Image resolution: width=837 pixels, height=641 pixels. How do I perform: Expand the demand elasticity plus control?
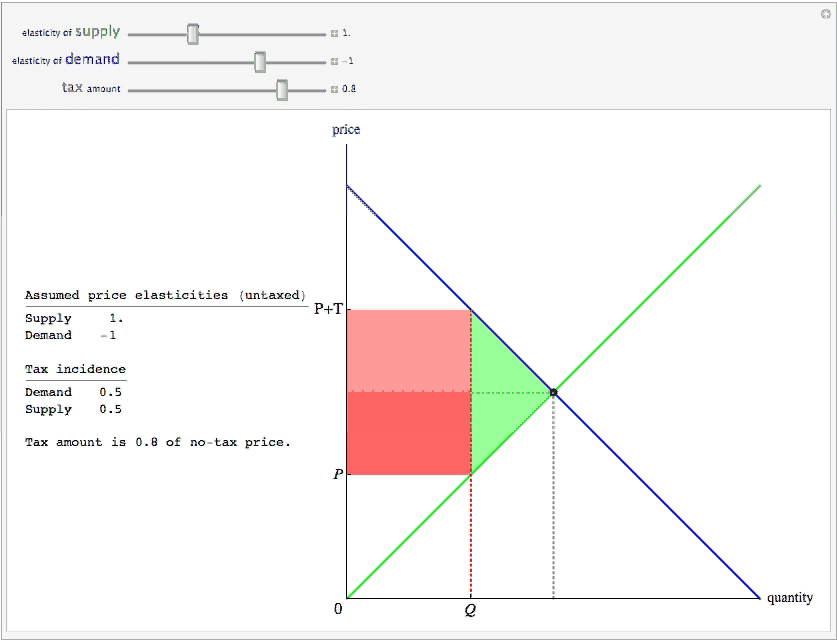[x=334, y=61]
